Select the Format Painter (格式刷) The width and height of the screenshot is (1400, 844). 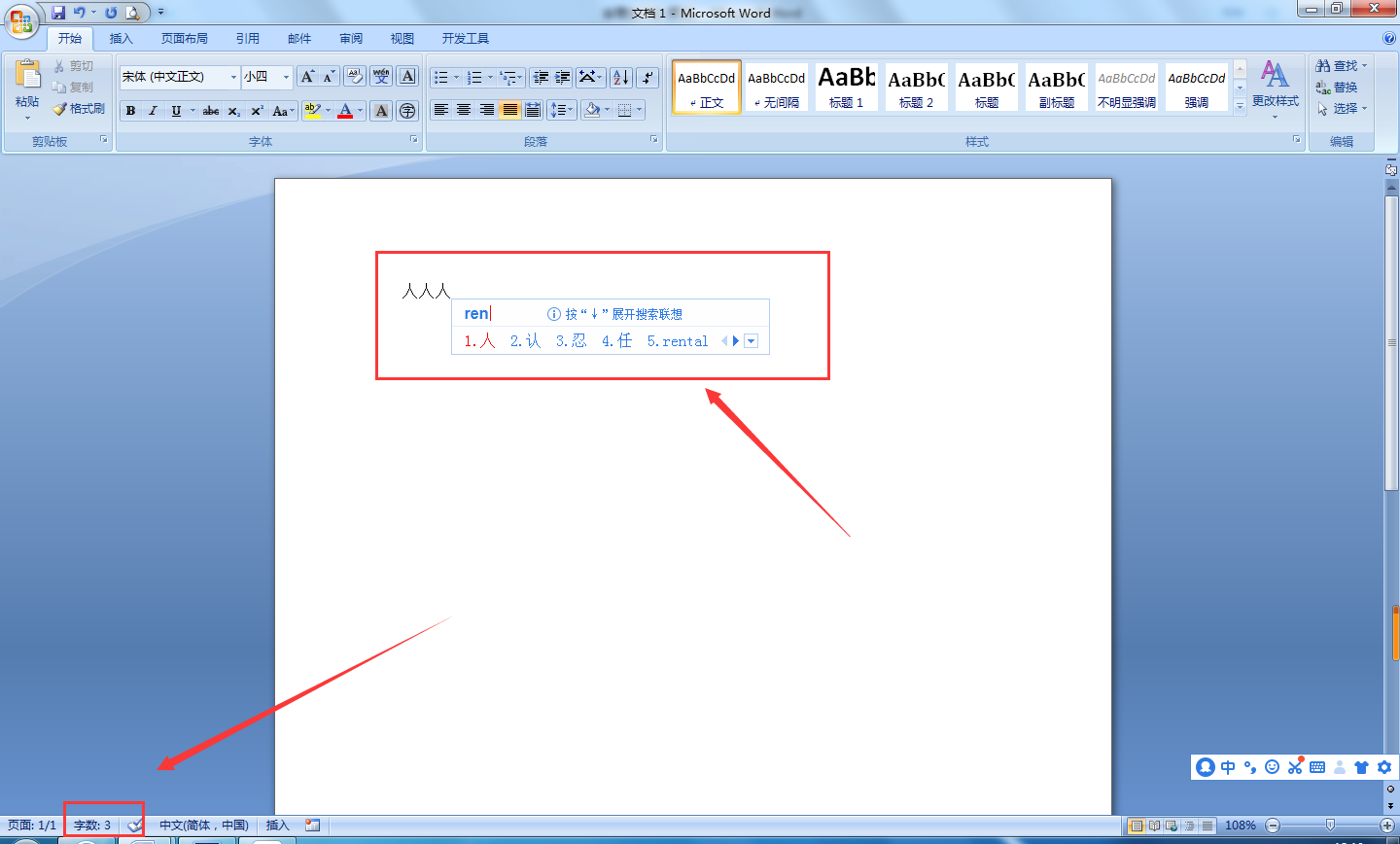click(79, 109)
